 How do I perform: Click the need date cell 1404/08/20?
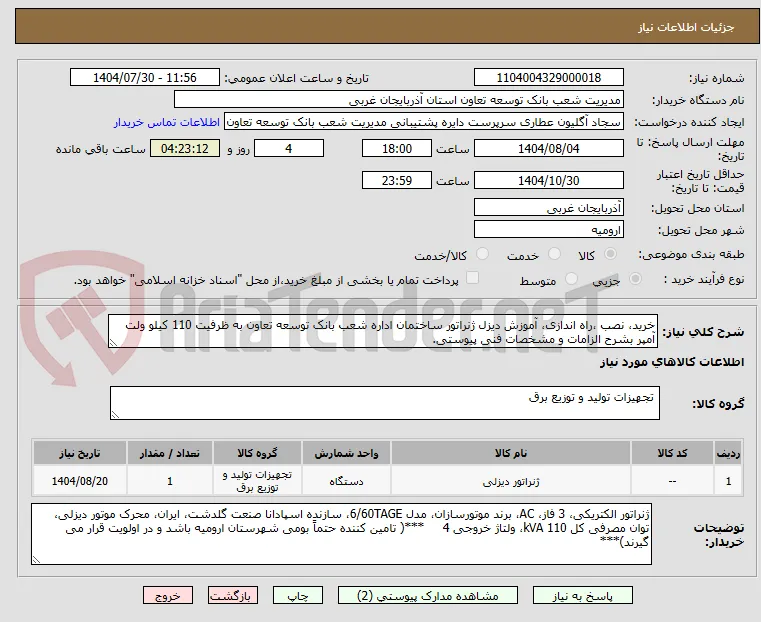click(80, 481)
